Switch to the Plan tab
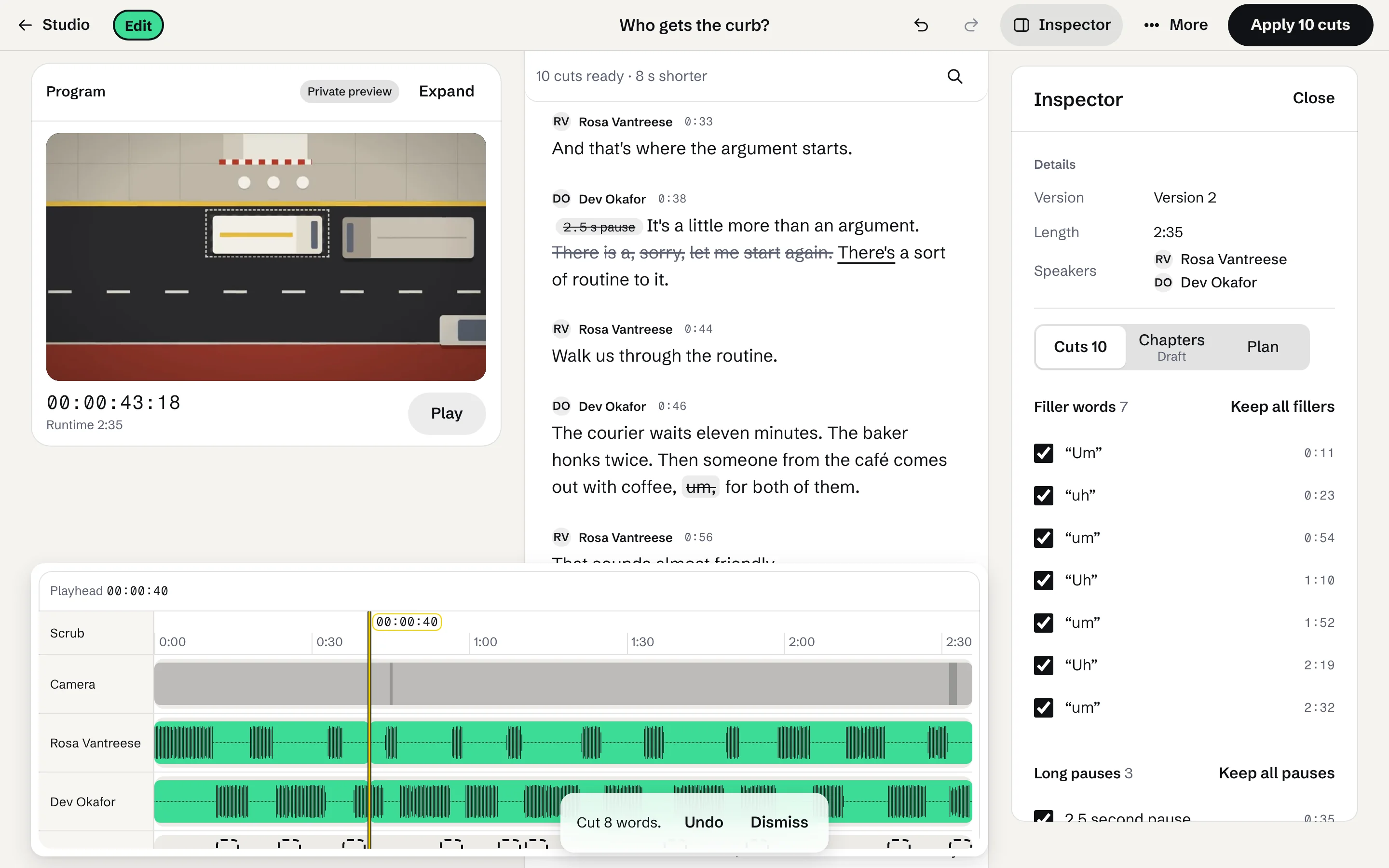Image resolution: width=1389 pixels, height=868 pixels. 1262,347
